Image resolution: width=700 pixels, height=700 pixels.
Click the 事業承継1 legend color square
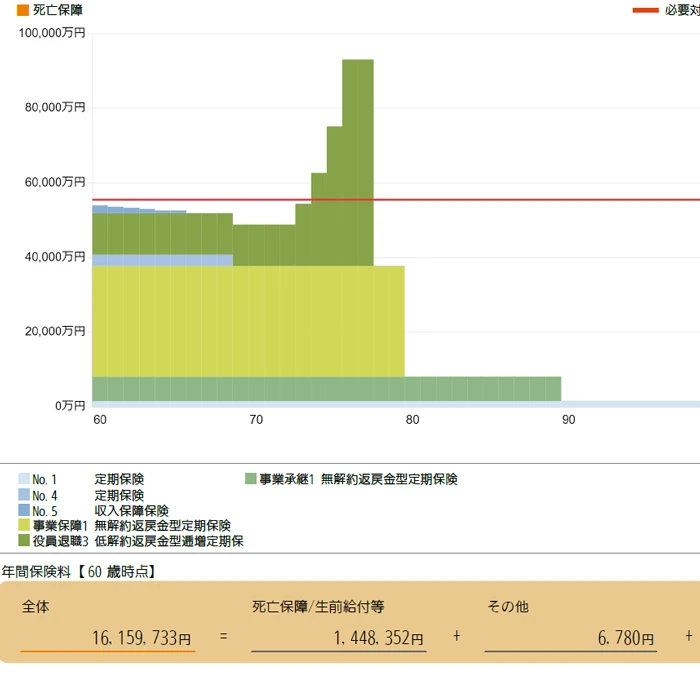pos(251,480)
